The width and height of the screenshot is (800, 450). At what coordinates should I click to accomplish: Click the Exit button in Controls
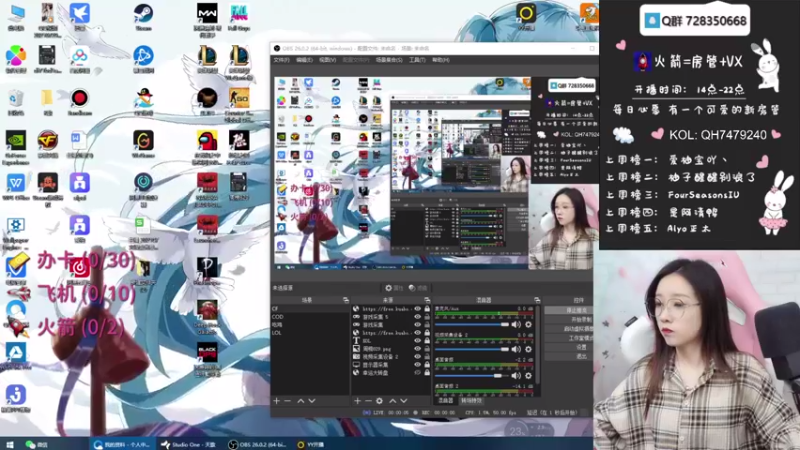[x=569, y=356]
